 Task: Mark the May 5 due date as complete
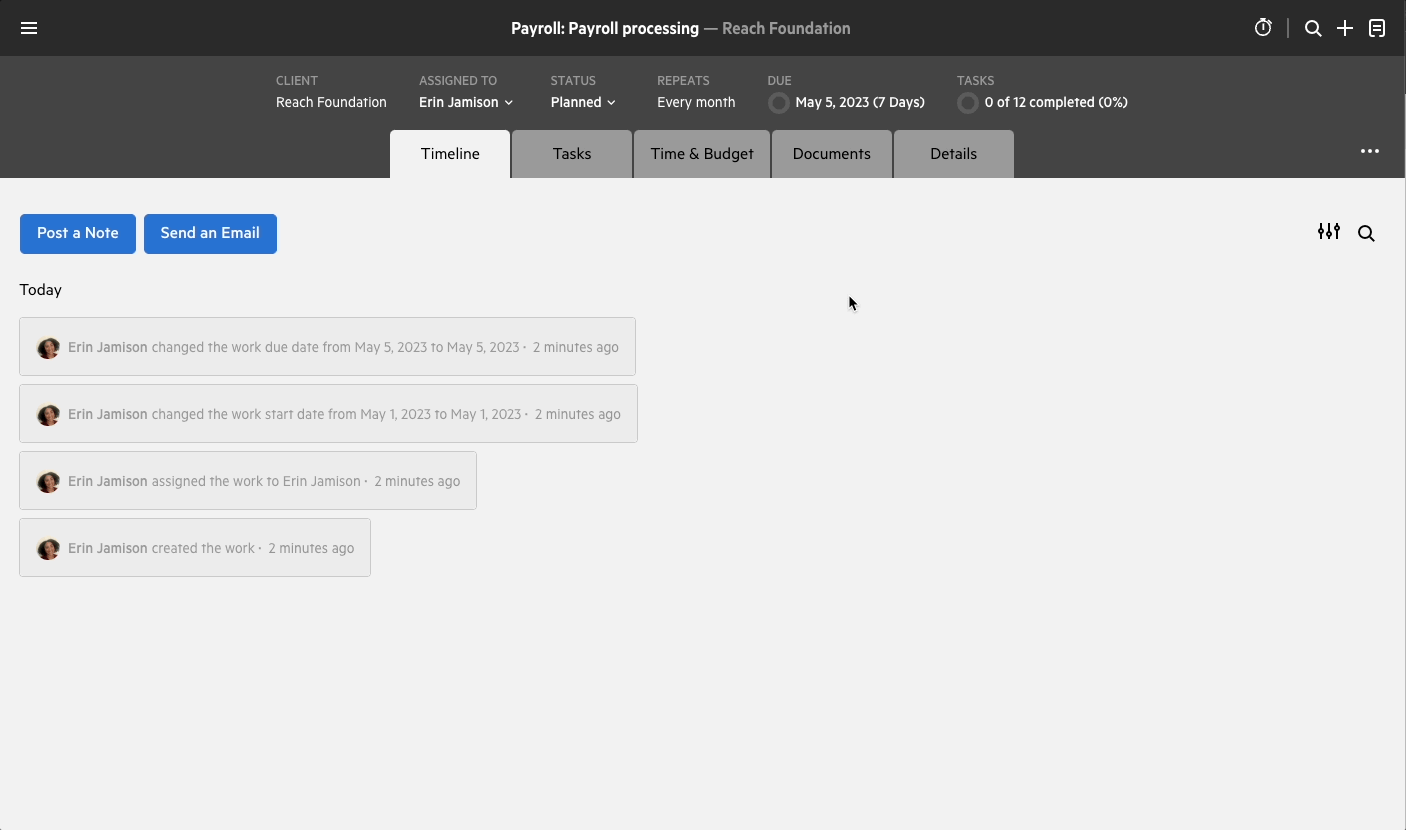pos(778,102)
